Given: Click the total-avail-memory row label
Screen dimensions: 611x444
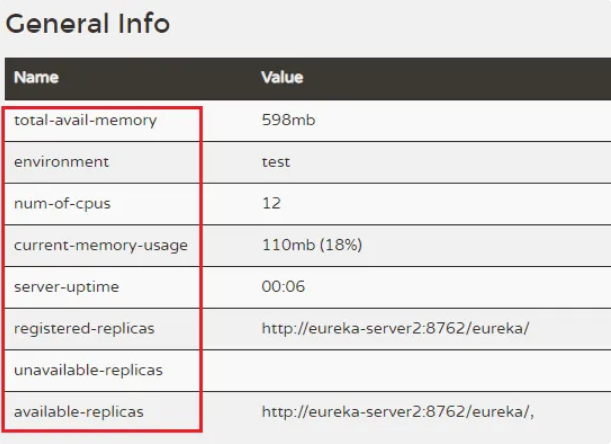Looking at the screenshot, I should 85,120.
